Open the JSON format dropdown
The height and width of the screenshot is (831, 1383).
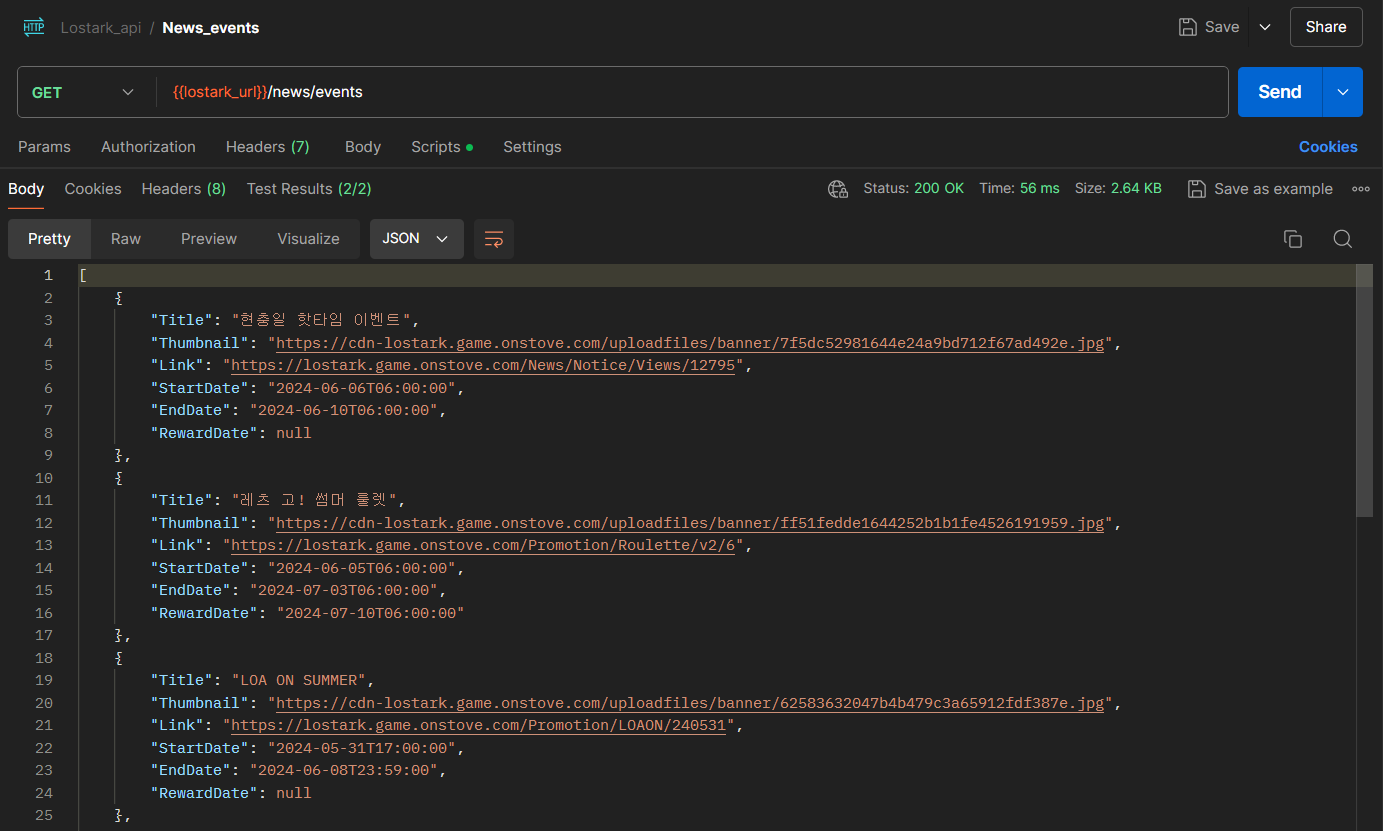[417, 239]
